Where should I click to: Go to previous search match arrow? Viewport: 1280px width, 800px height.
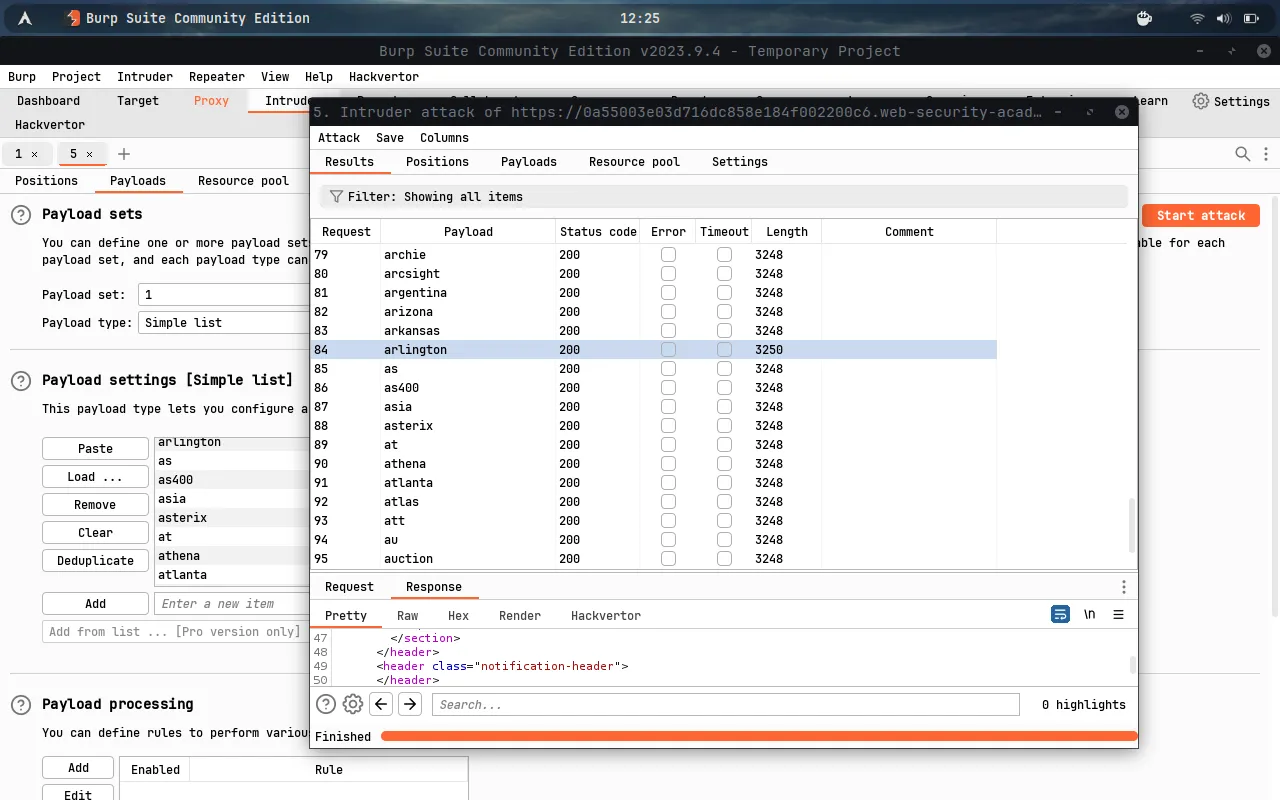tap(381, 704)
